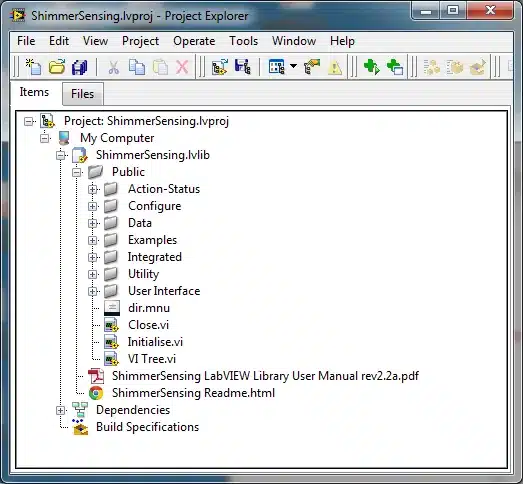Expand the Configure folder
Image resolution: width=523 pixels, height=484 pixels.
92,206
